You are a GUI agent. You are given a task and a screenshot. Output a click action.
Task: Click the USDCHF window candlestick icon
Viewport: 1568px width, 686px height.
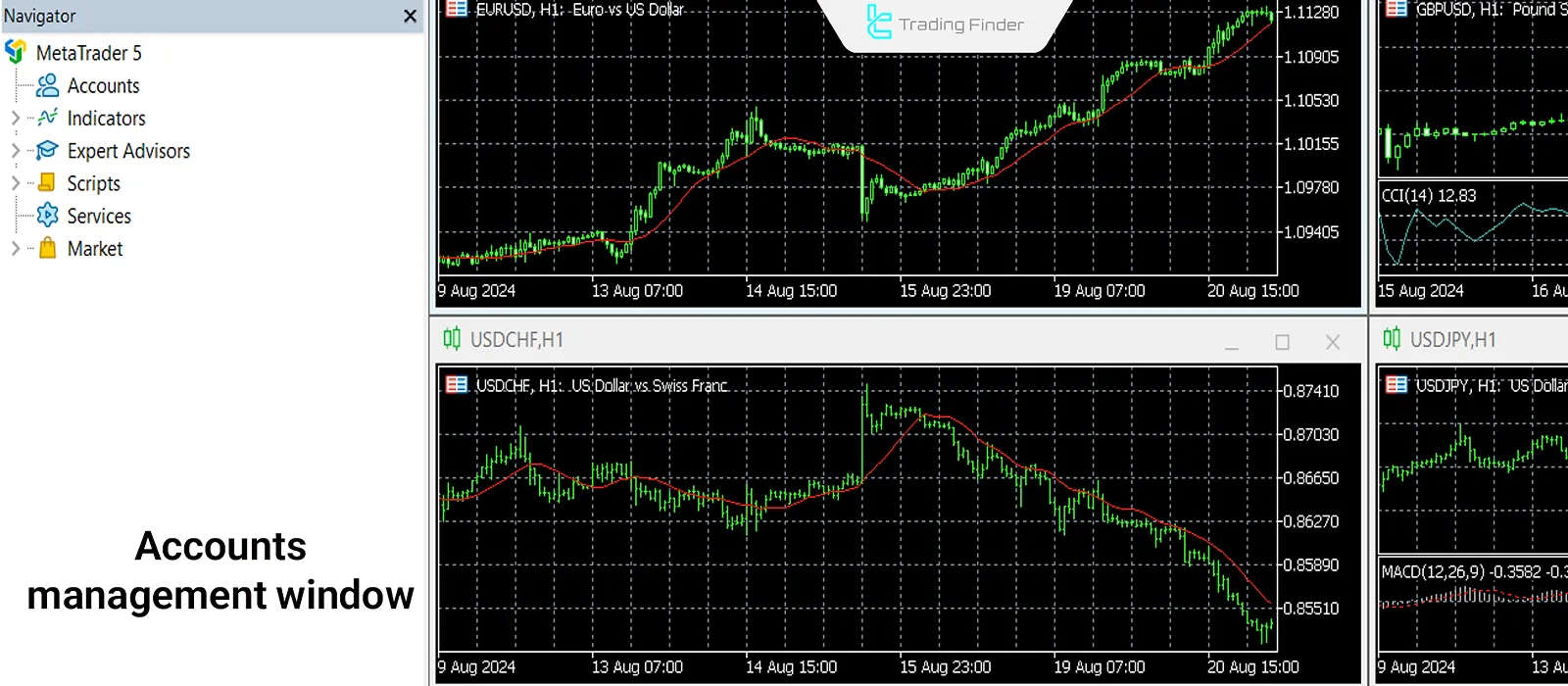[452, 339]
